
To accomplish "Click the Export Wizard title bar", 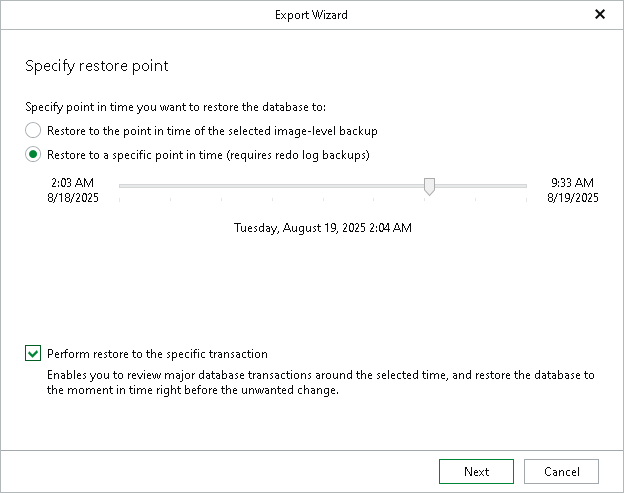I will coord(311,15).
